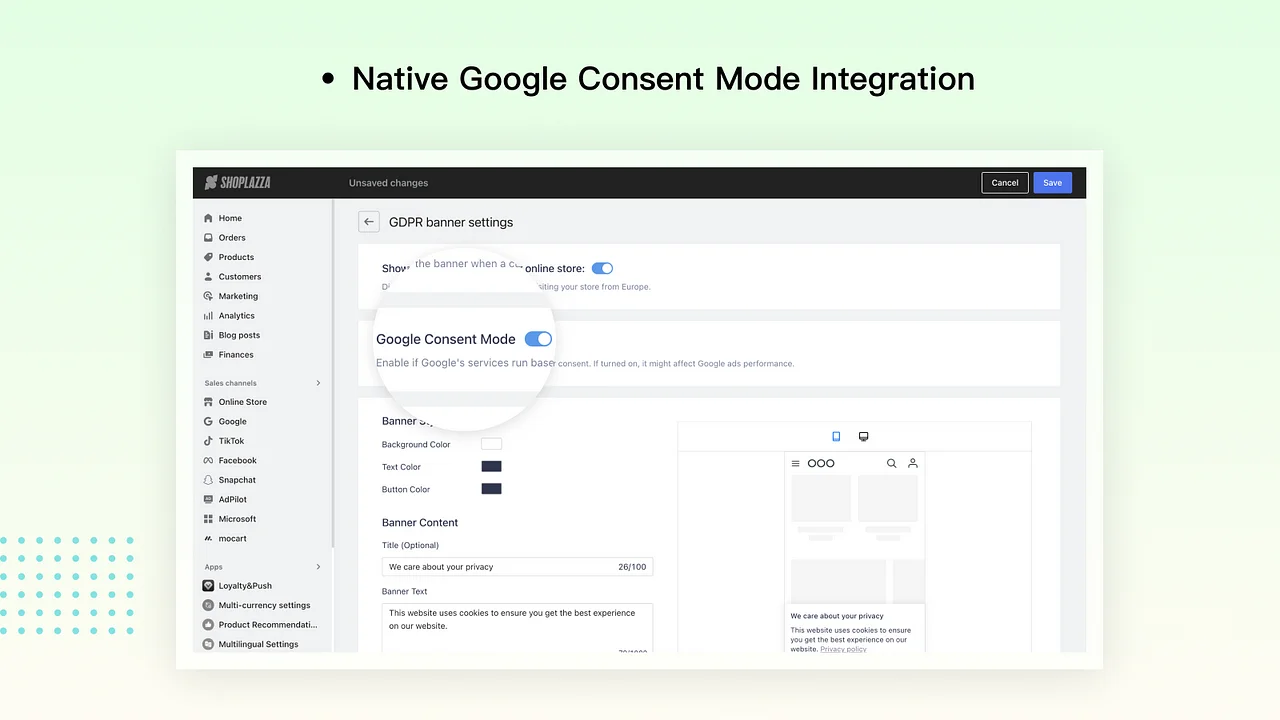The image size is (1280, 720).
Task: Edit the banner Title input field
Action: pos(517,566)
